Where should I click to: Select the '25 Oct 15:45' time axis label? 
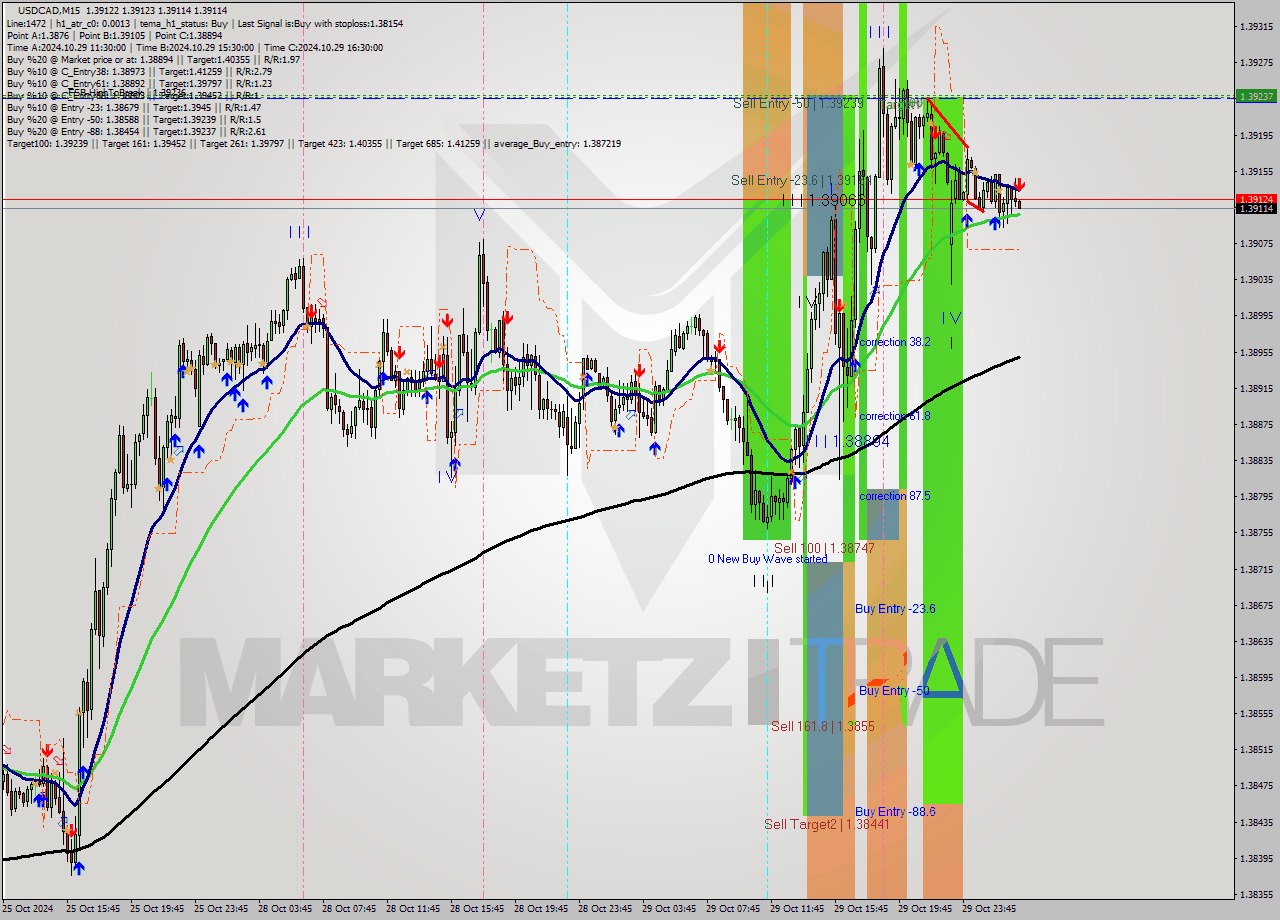[x=94, y=909]
